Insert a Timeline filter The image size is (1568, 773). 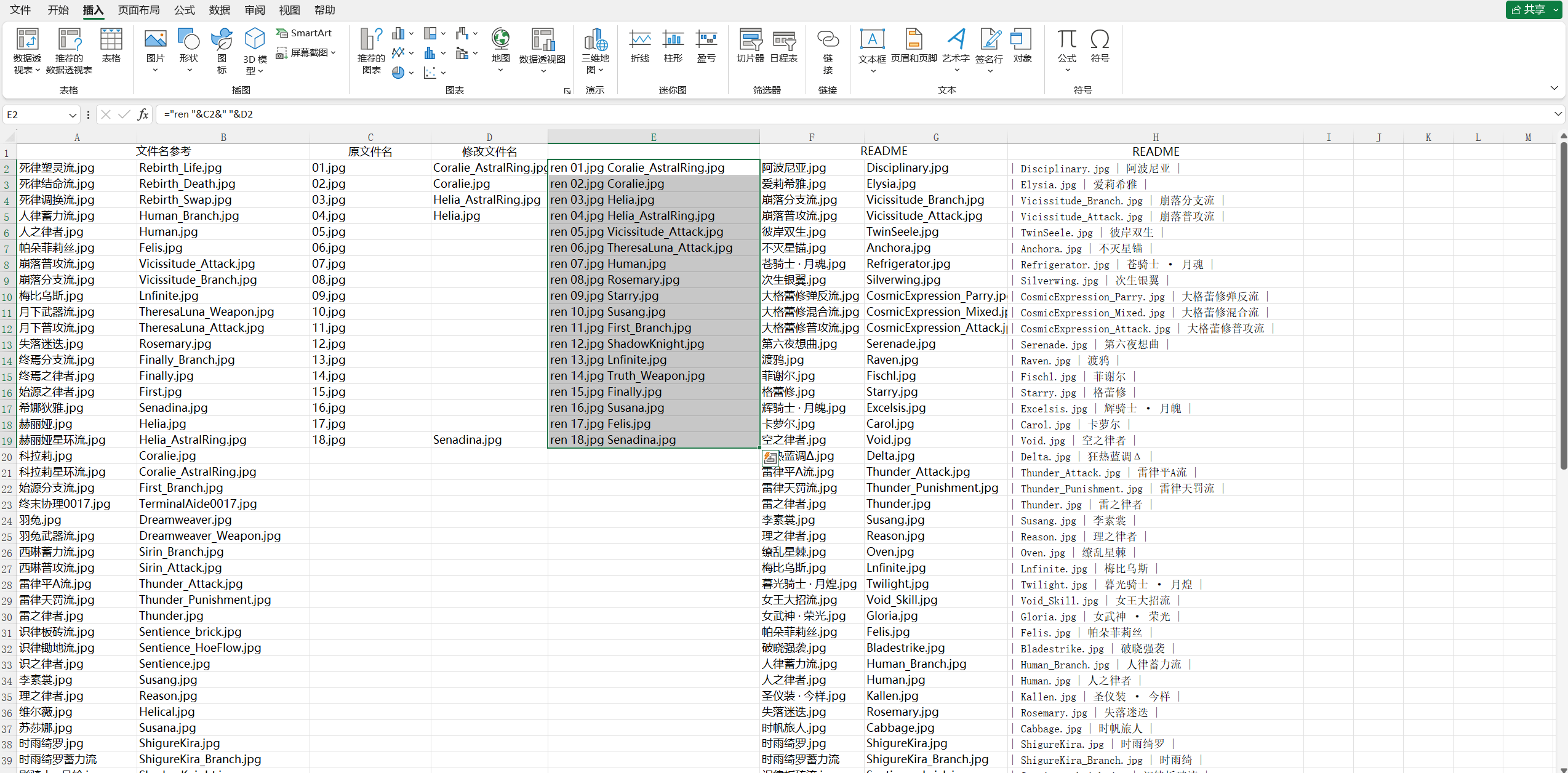pos(784,46)
